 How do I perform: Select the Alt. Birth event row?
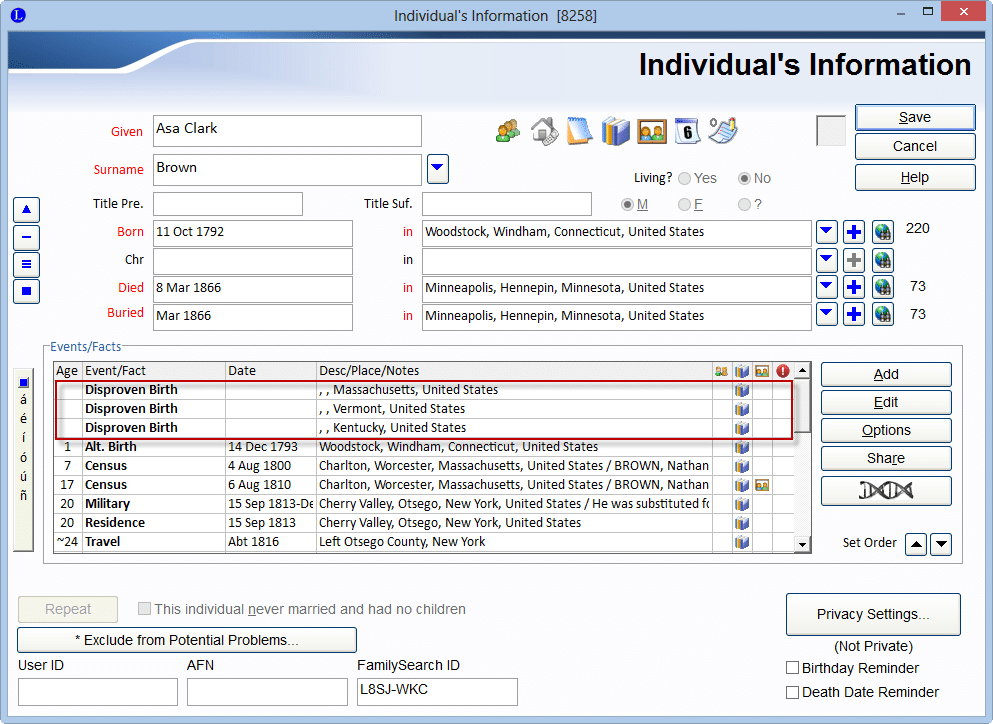(424, 447)
